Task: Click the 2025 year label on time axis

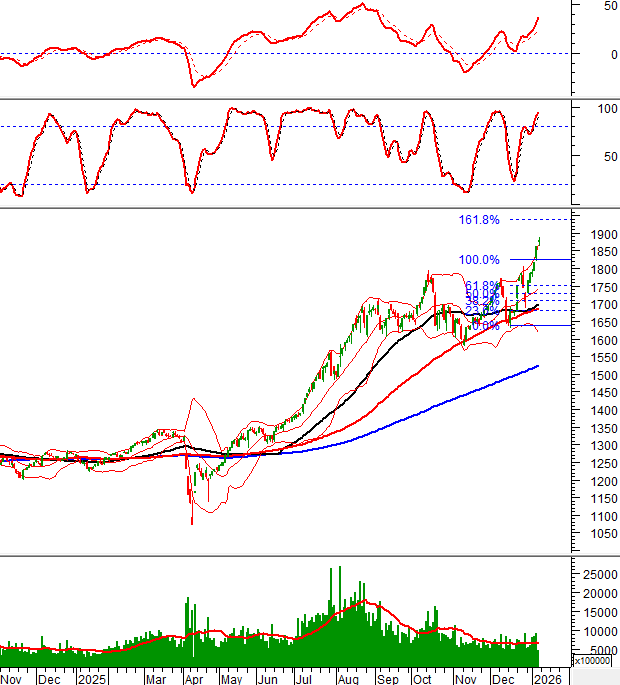Action: pos(91,678)
